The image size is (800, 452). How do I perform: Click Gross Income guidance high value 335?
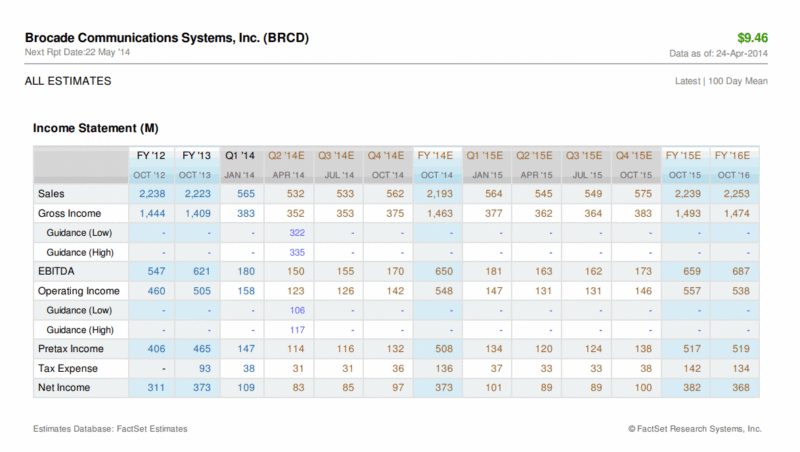(297, 253)
